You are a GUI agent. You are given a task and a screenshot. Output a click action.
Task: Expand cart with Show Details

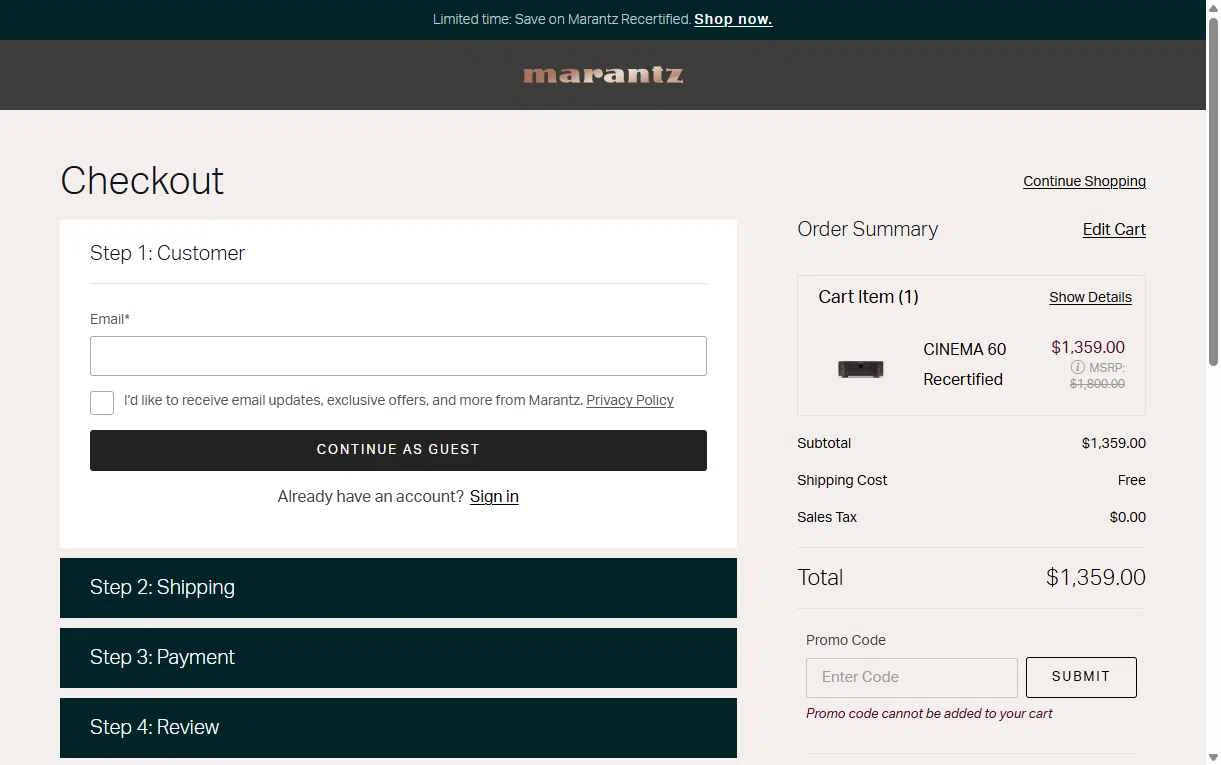pos(1090,297)
